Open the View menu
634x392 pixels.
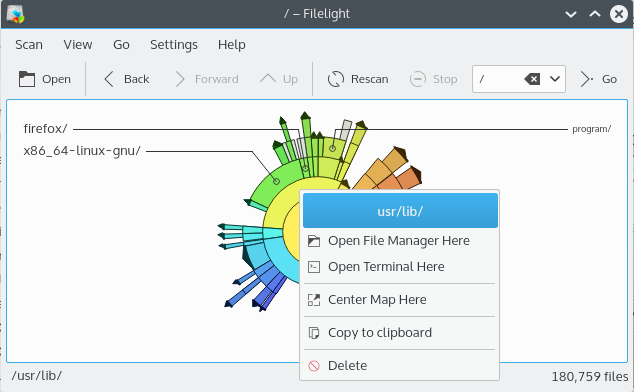tap(78, 44)
